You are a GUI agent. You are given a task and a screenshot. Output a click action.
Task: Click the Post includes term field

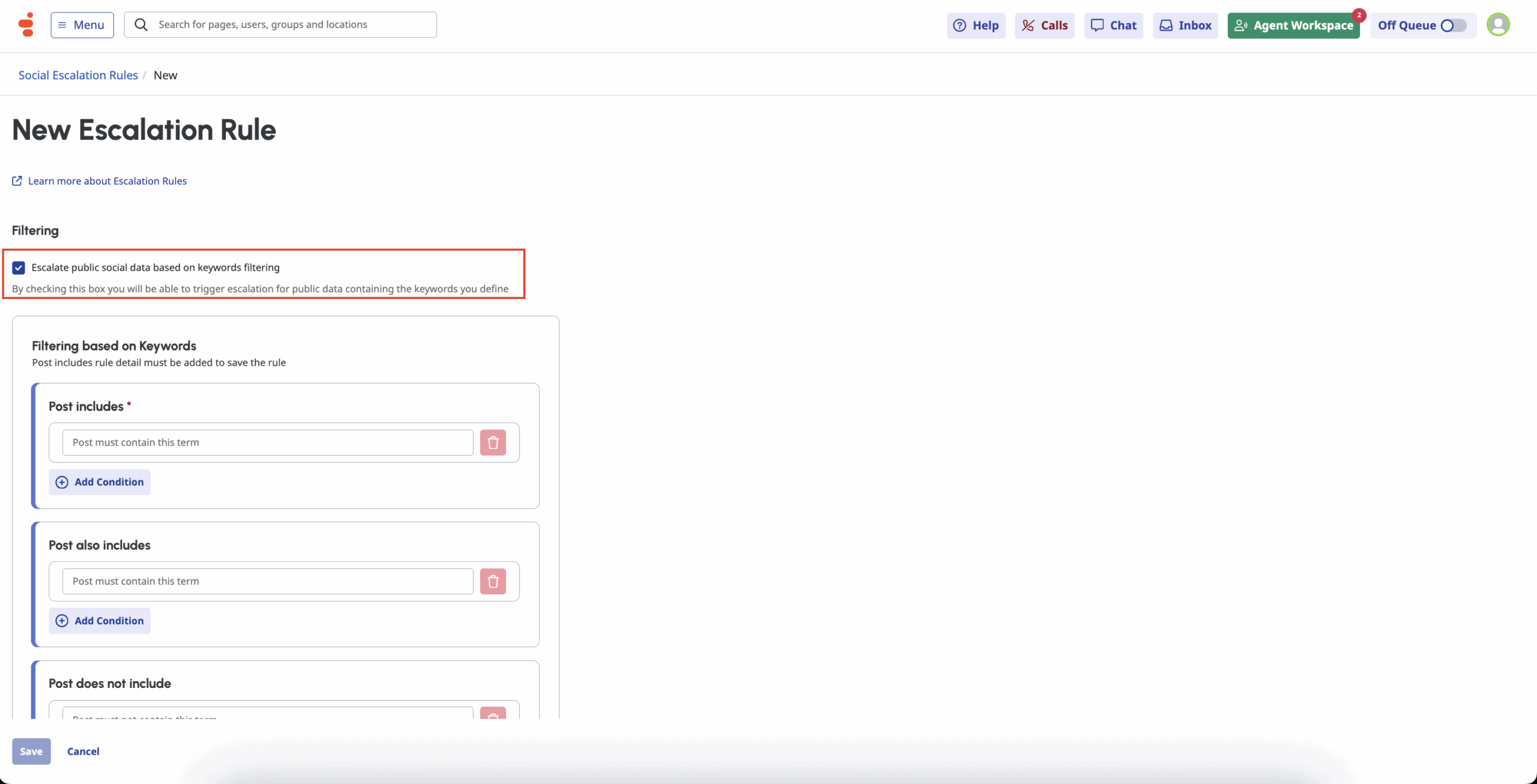tap(267, 442)
